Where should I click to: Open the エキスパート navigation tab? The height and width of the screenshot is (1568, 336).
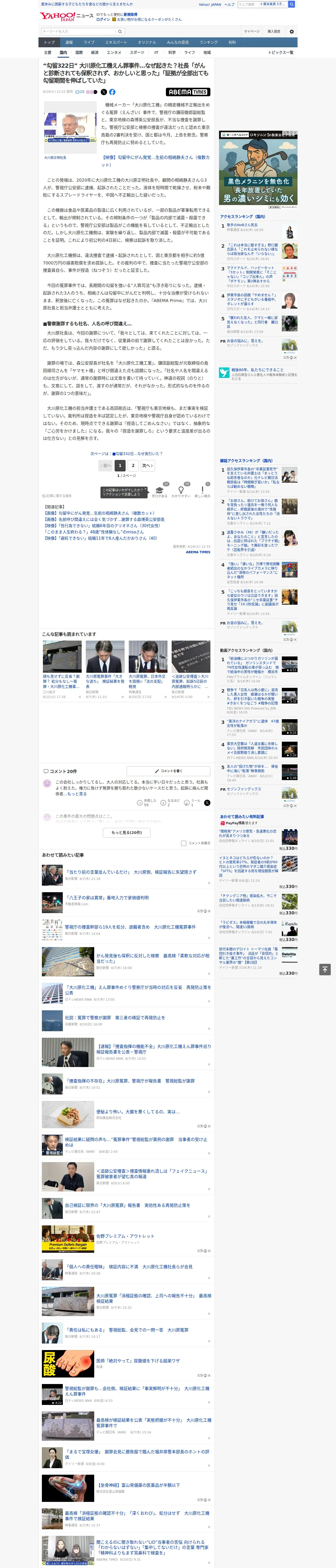point(116,43)
